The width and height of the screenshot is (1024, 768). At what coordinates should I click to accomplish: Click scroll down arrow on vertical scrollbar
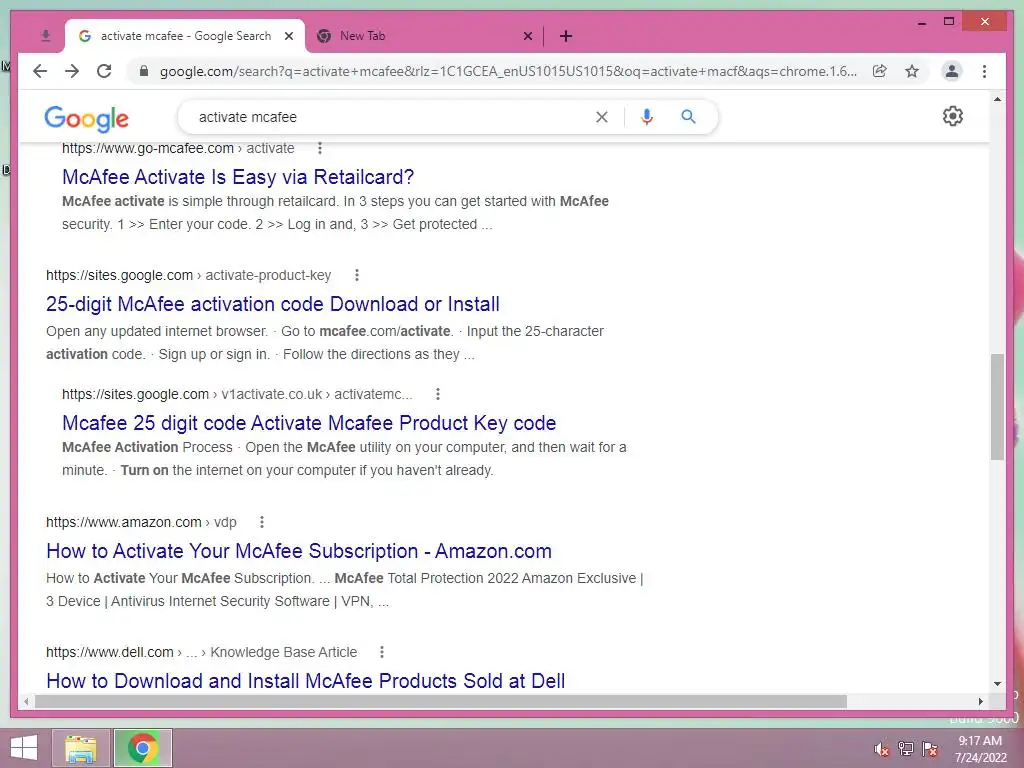(997, 684)
